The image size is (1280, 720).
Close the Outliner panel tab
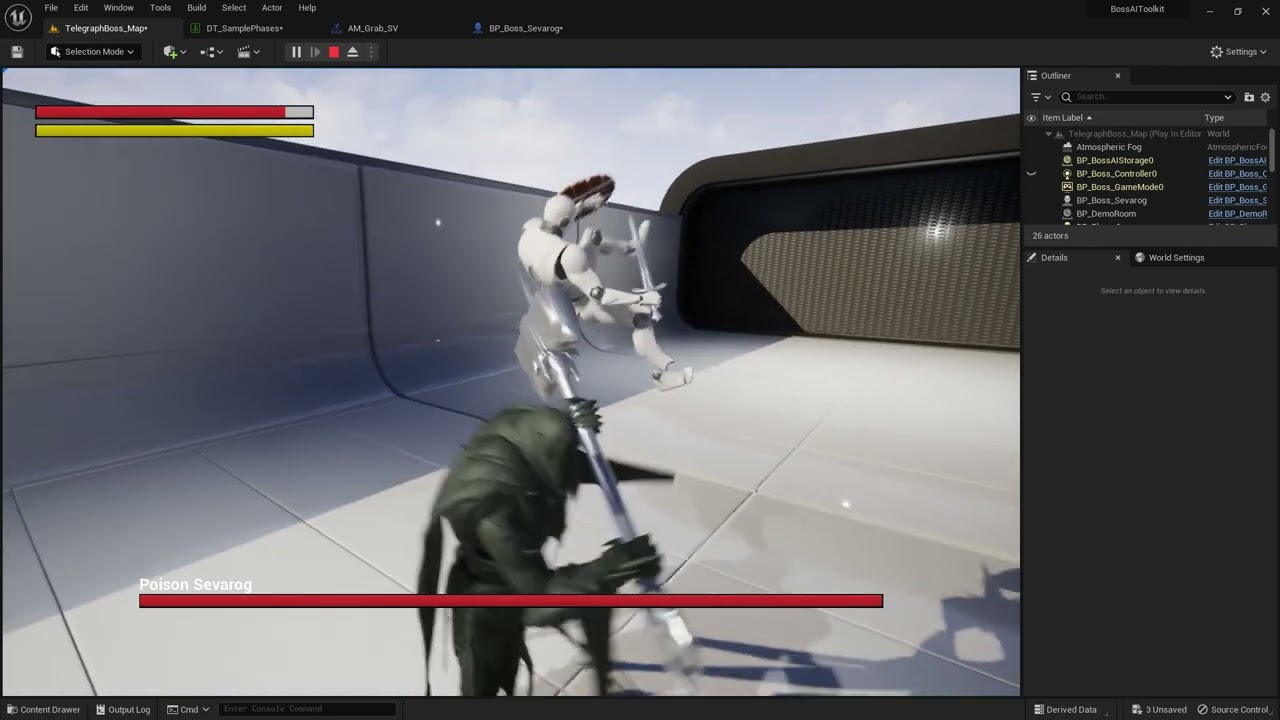tap(1118, 76)
